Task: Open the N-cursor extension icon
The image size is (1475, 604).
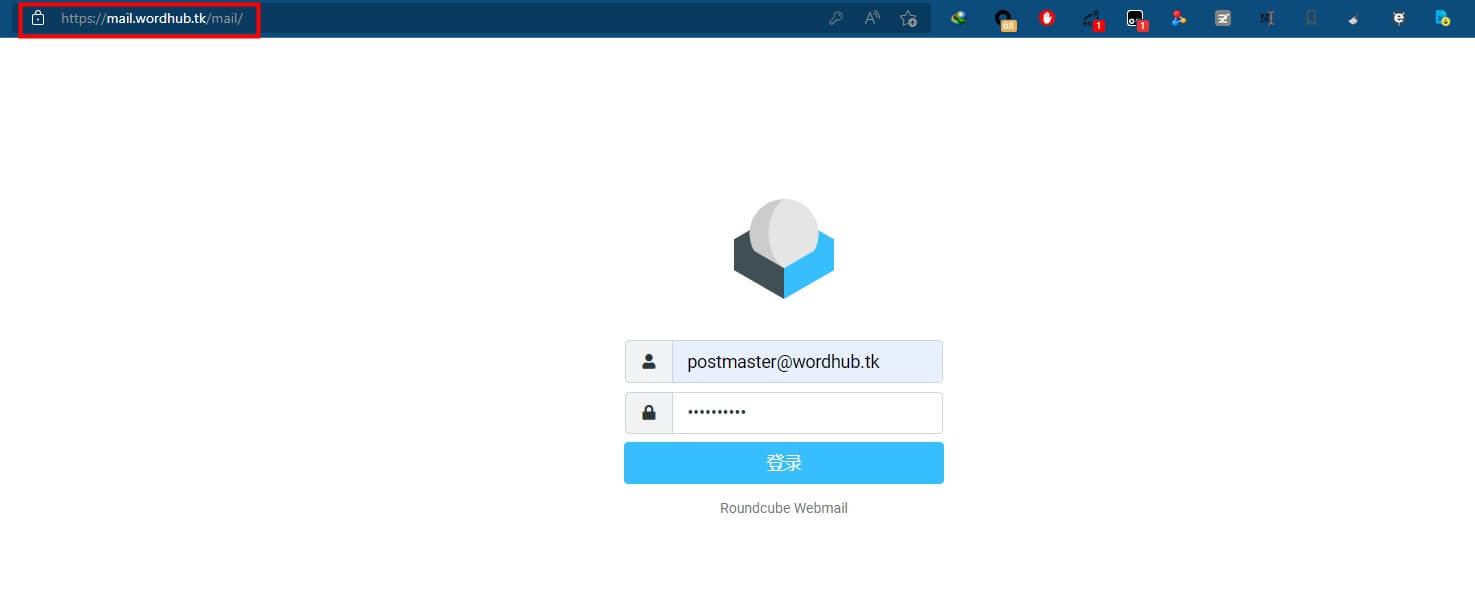Action: [1267, 18]
